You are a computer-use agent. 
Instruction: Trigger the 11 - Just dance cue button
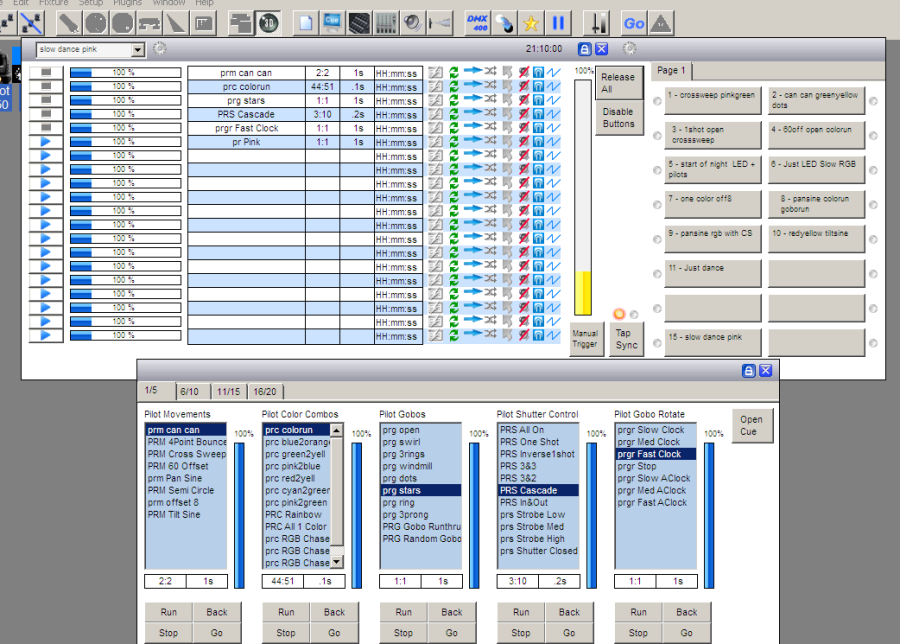pos(712,273)
